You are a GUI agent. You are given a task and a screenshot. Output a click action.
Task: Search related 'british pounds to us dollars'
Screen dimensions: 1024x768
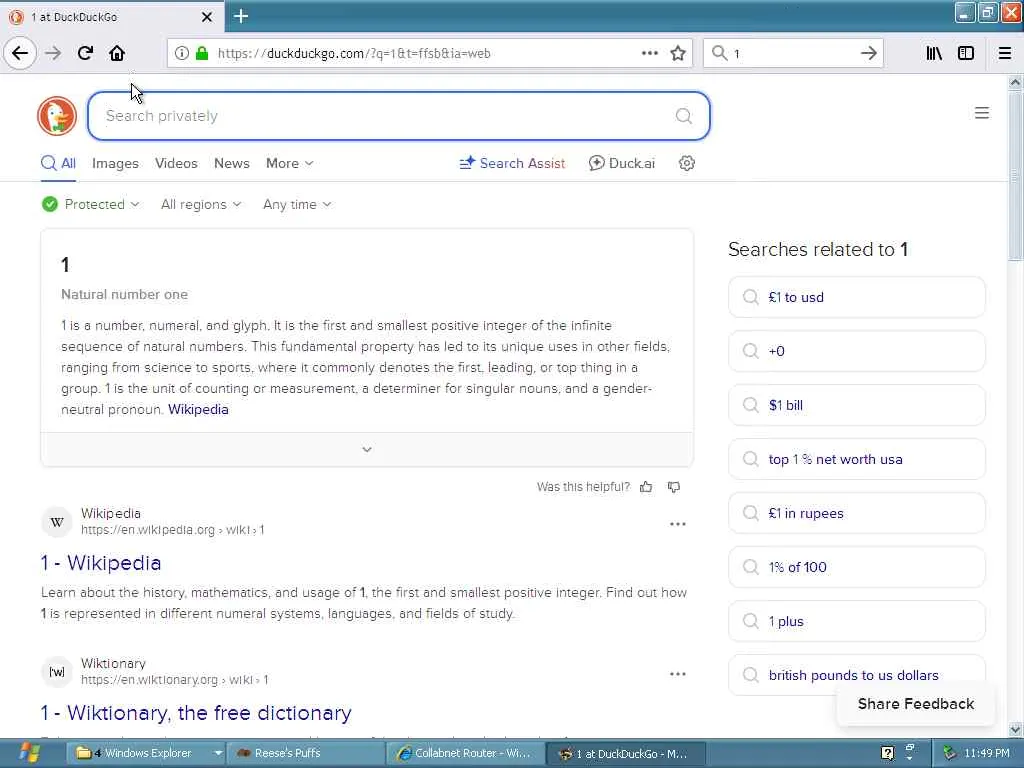(856, 675)
